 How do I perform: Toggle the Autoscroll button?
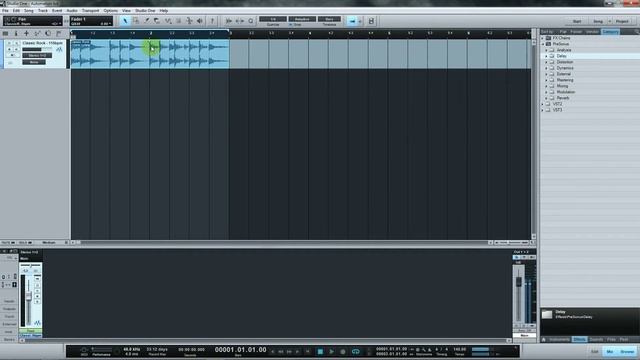coord(352,21)
